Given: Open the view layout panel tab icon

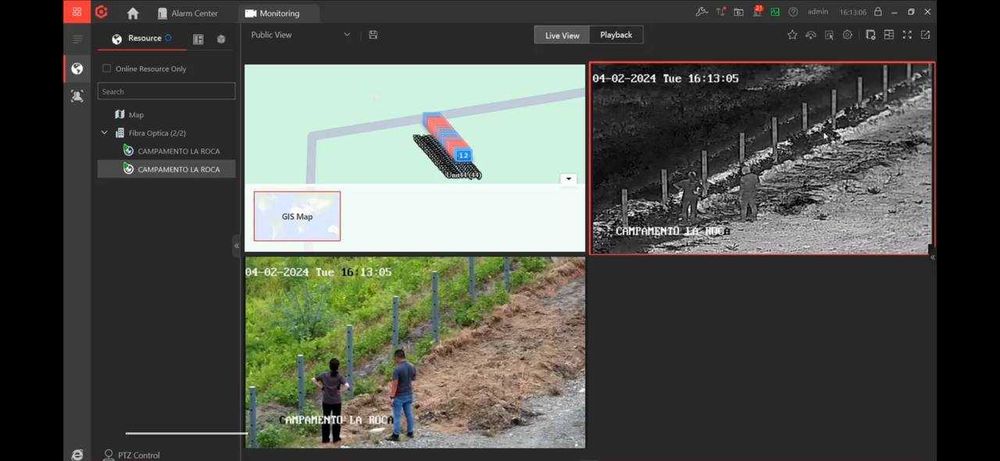Looking at the screenshot, I should [x=198, y=39].
